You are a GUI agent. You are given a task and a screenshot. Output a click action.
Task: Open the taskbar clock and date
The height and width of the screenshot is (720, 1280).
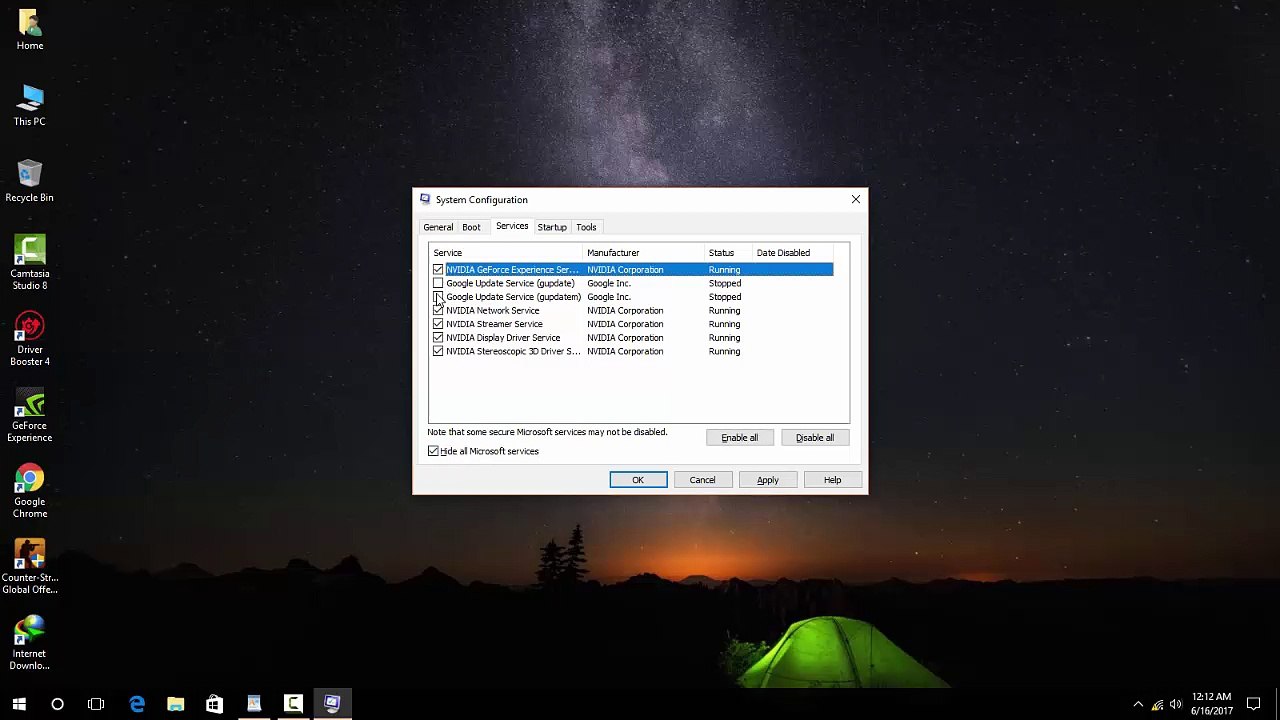pyautogui.click(x=1211, y=704)
